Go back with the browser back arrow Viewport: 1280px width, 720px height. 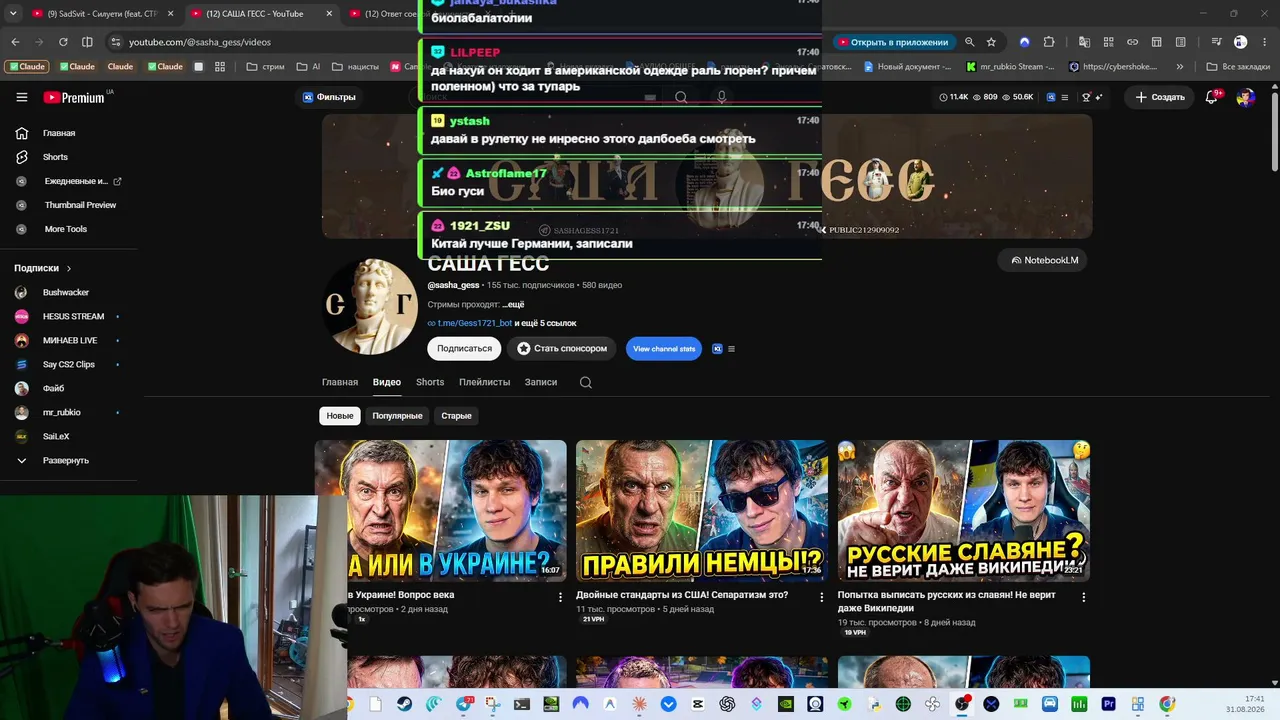(x=15, y=42)
